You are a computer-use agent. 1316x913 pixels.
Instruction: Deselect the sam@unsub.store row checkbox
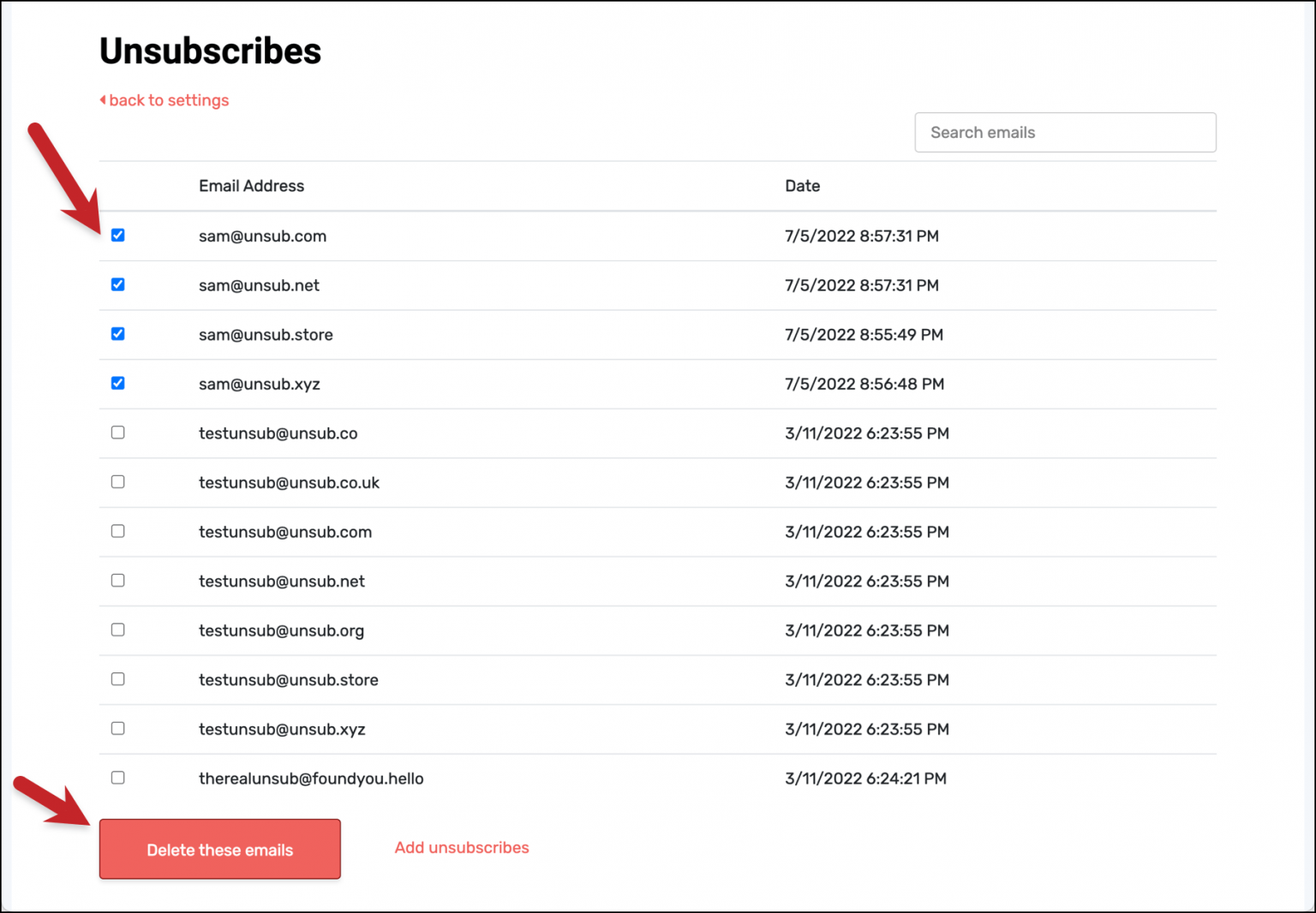118,334
